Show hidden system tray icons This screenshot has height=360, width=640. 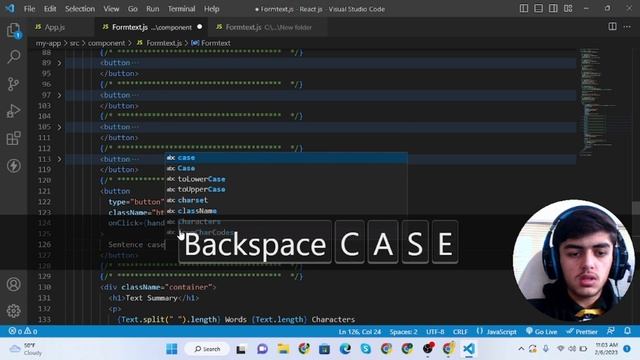tap(521, 349)
